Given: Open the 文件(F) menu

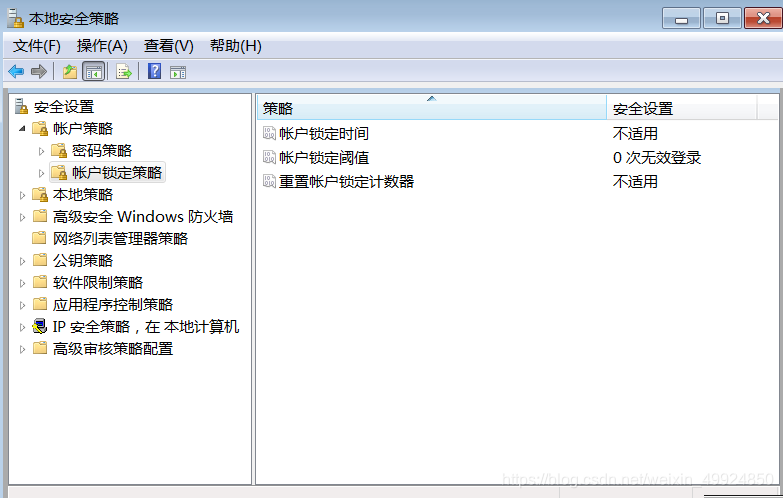Looking at the screenshot, I should [37, 46].
